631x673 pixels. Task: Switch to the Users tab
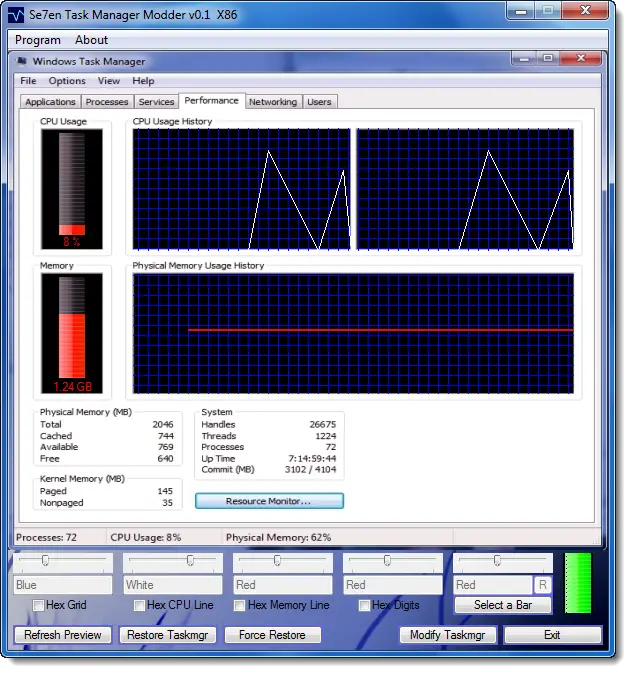point(319,102)
